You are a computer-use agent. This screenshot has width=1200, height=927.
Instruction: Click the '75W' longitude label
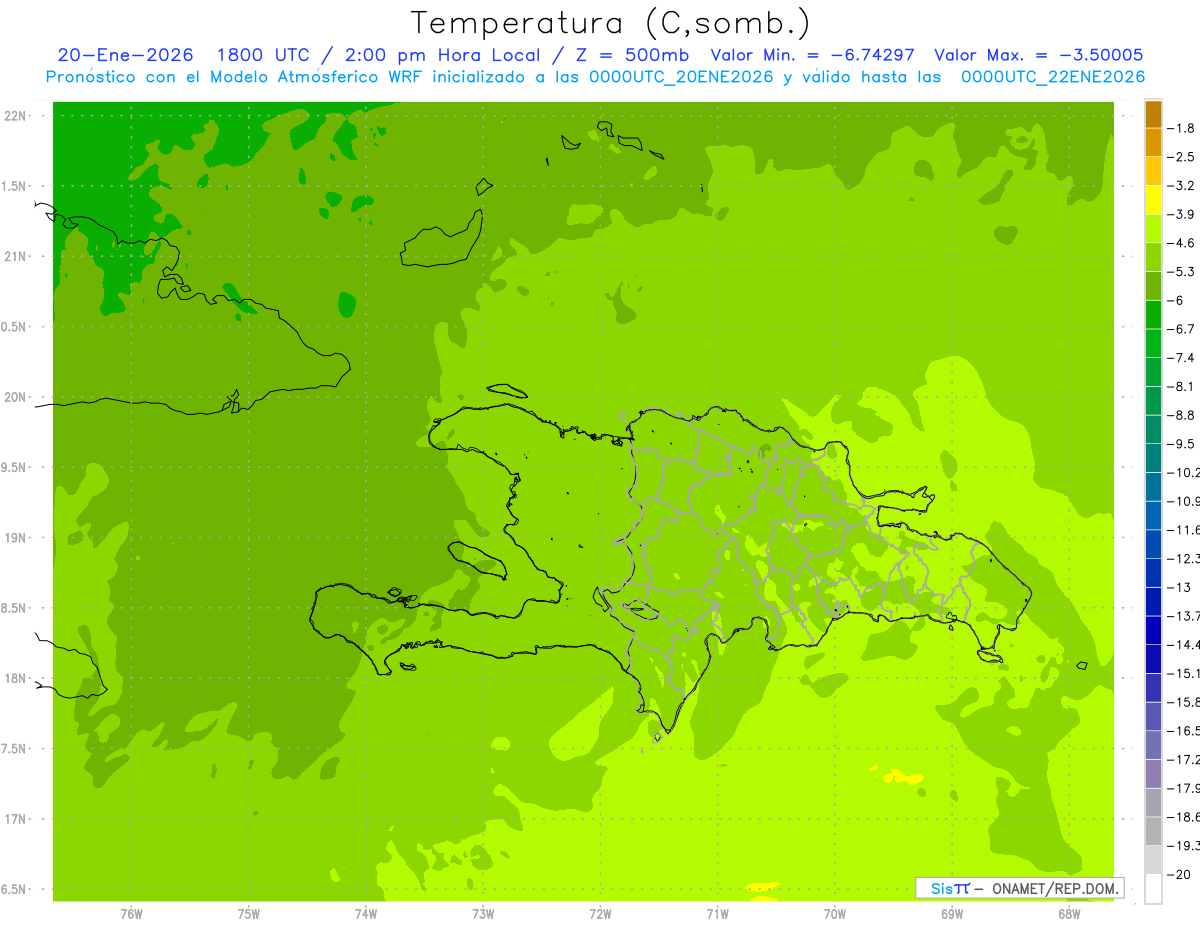[249, 914]
